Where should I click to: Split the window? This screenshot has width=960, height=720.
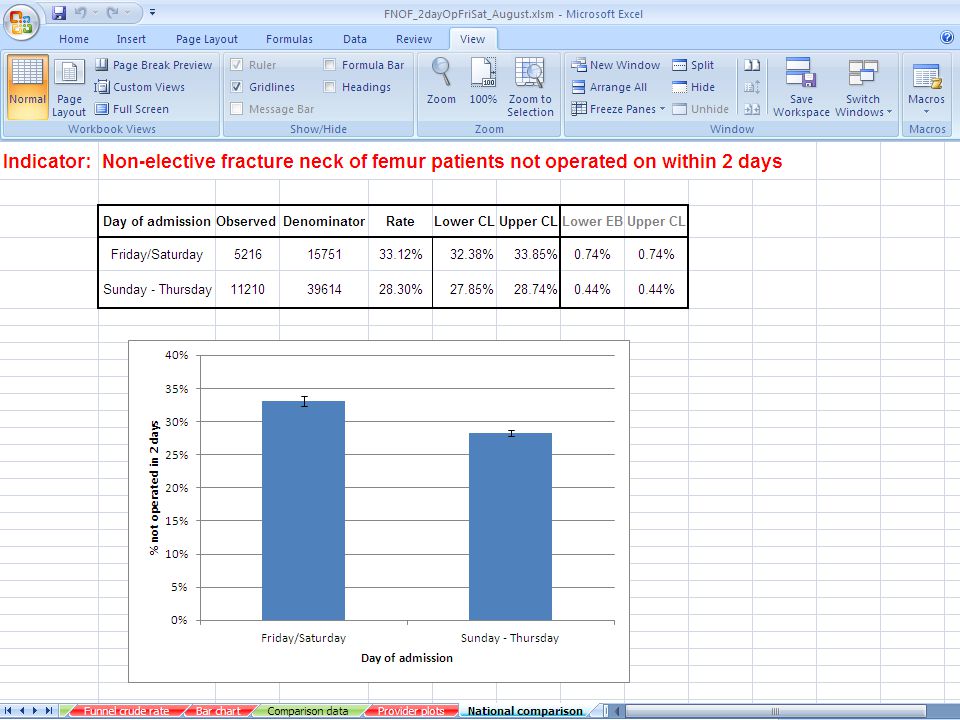click(x=693, y=65)
